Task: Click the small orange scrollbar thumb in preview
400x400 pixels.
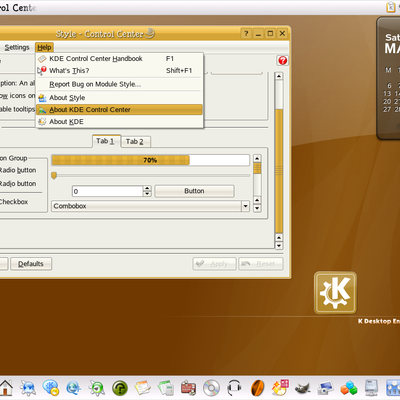Action: point(257,168)
